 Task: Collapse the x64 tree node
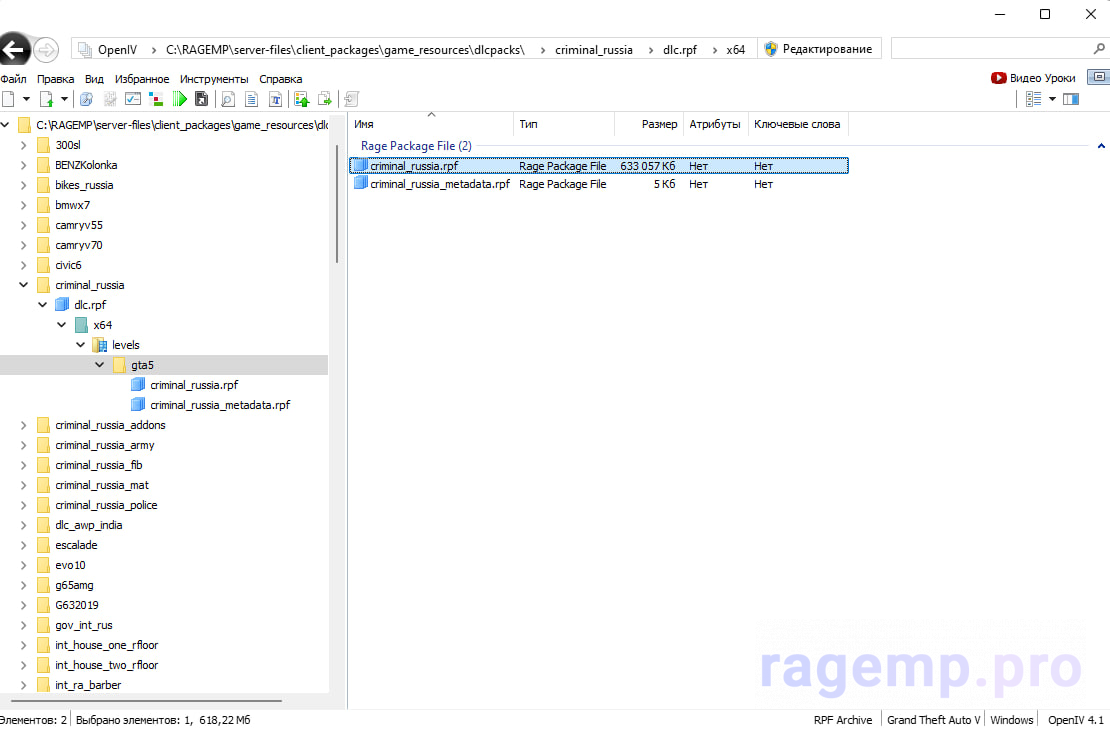point(62,324)
